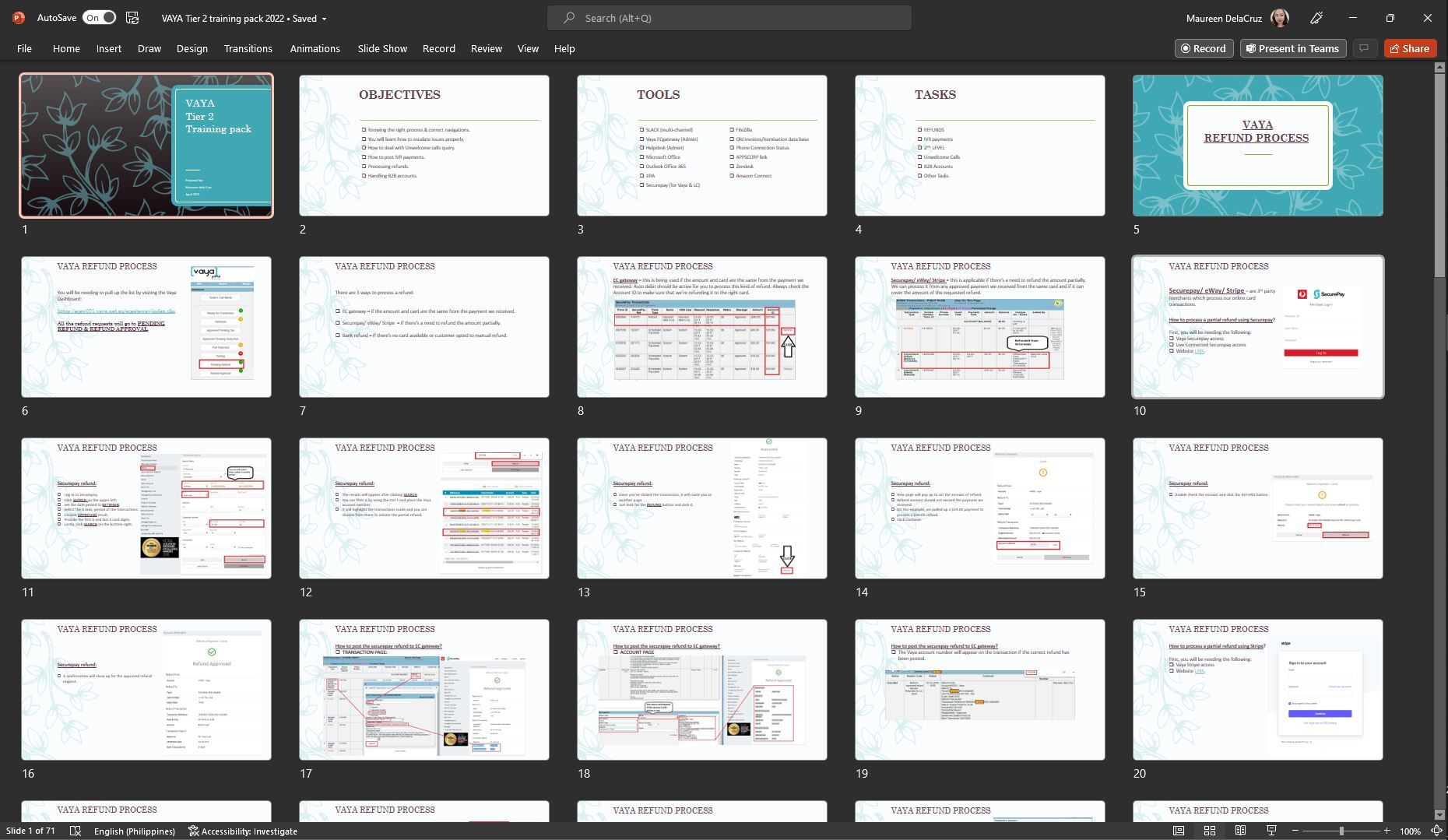Open the Home tab
Screen dimensions: 1448x840
click(66, 48)
